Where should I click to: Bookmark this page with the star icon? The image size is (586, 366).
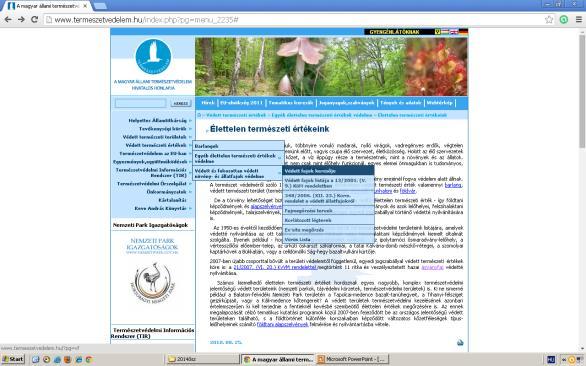(x=549, y=20)
